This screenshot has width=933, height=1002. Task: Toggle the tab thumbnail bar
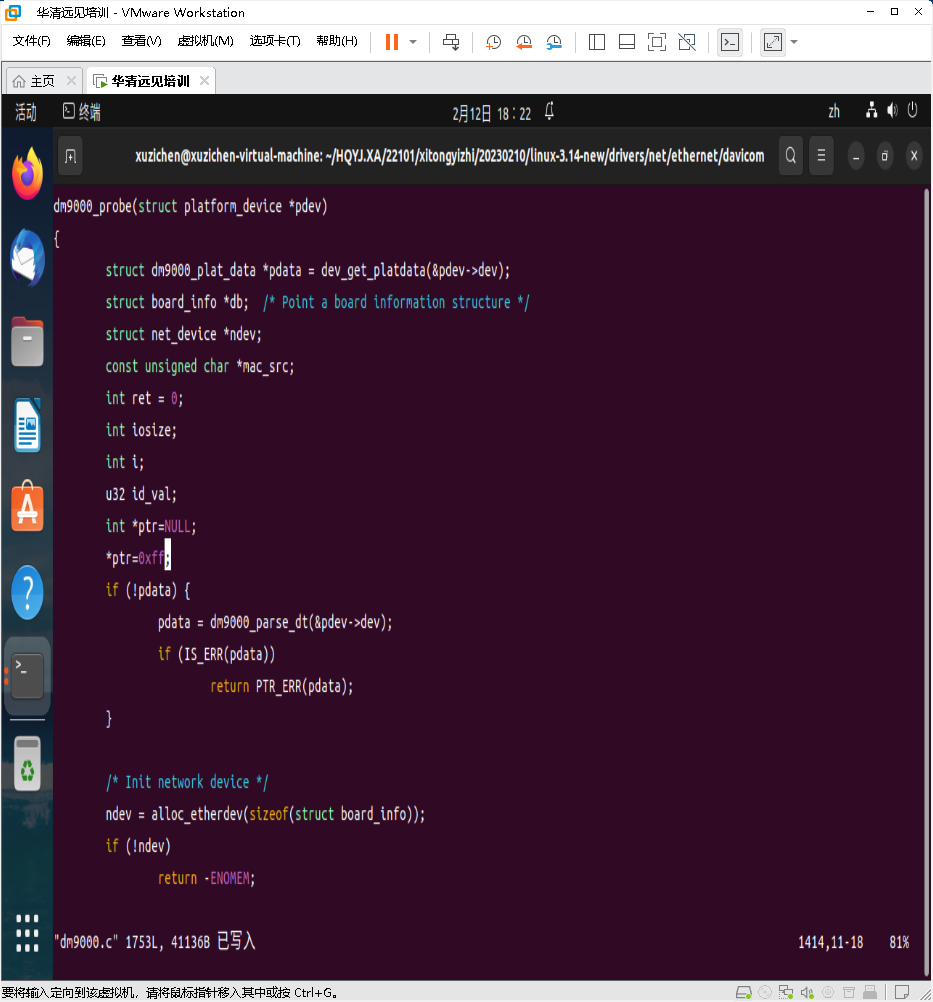pyautogui.click(x=627, y=42)
